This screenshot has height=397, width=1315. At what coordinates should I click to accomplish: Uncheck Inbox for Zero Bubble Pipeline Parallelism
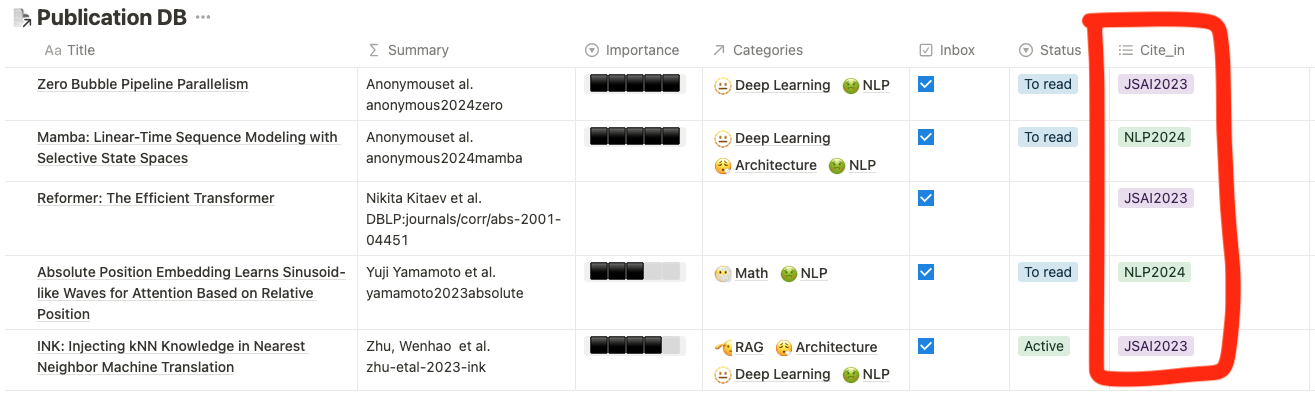click(926, 84)
